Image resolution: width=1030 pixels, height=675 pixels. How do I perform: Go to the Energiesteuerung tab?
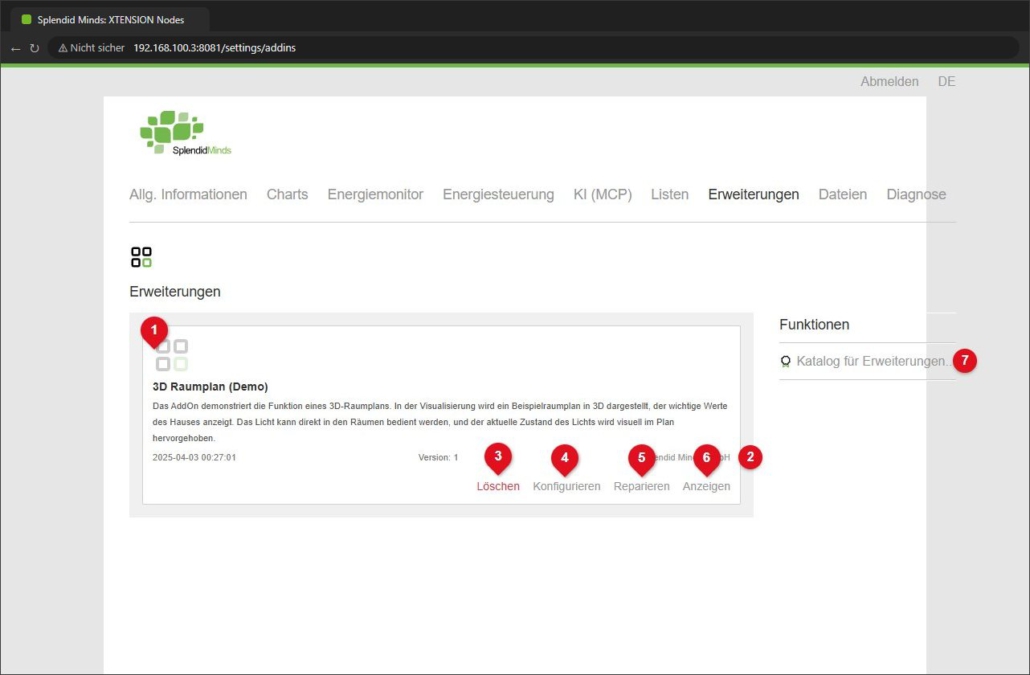(x=498, y=194)
